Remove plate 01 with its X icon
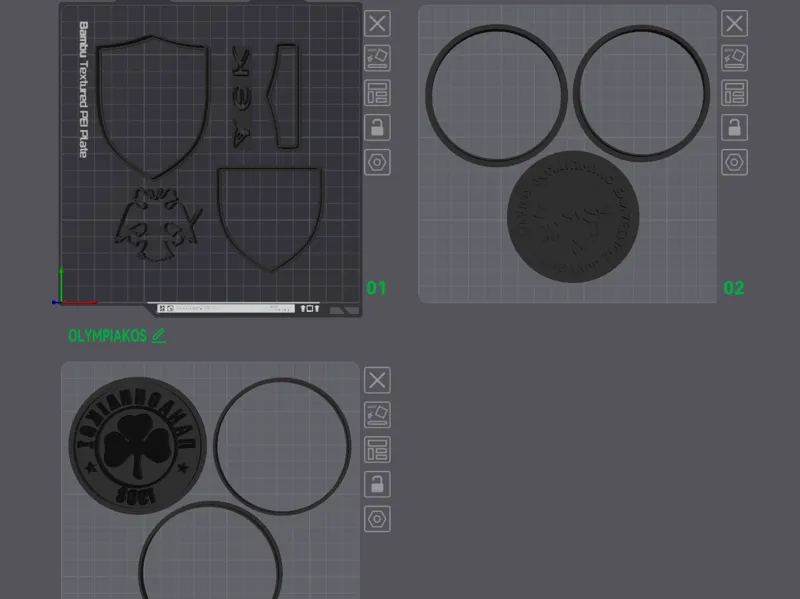 (377, 23)
